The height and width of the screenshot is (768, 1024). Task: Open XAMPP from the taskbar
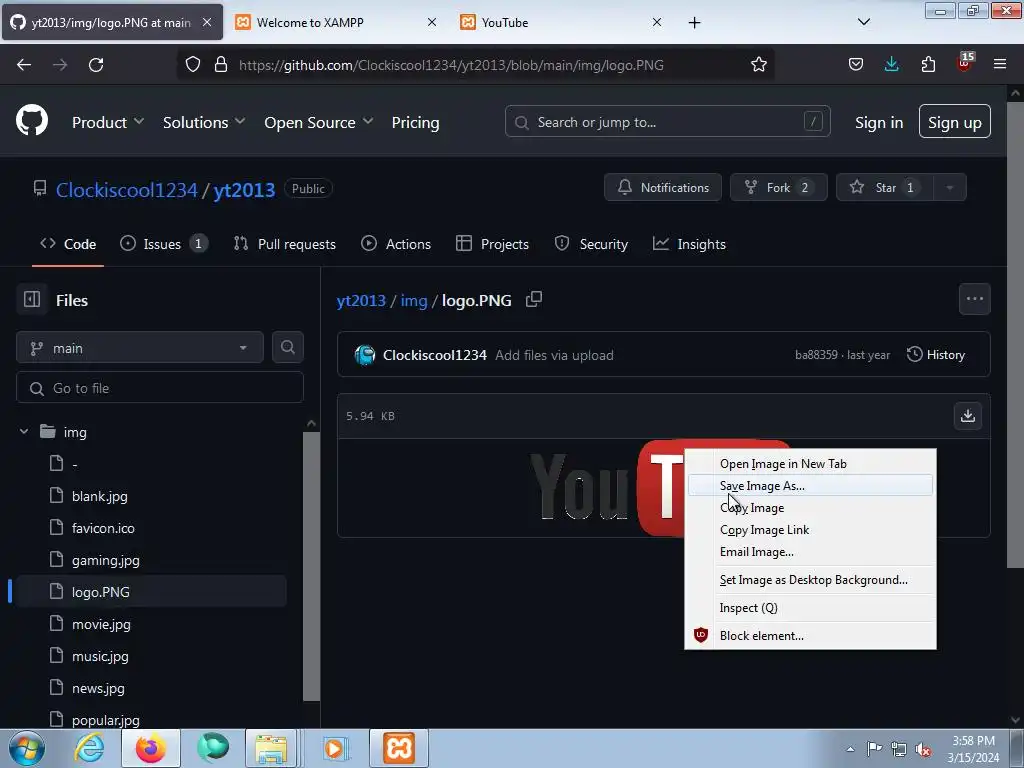click(x=399, y=748)
